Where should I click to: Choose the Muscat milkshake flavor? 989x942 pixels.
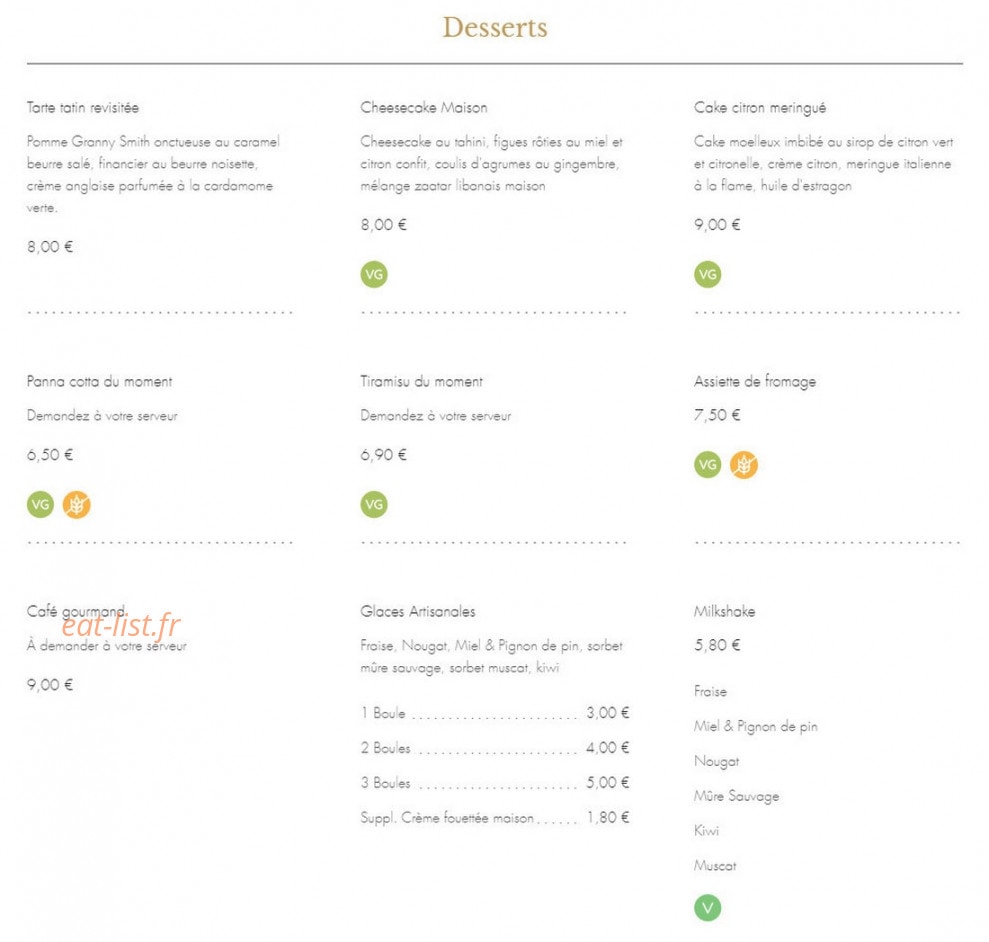[715, 866]
